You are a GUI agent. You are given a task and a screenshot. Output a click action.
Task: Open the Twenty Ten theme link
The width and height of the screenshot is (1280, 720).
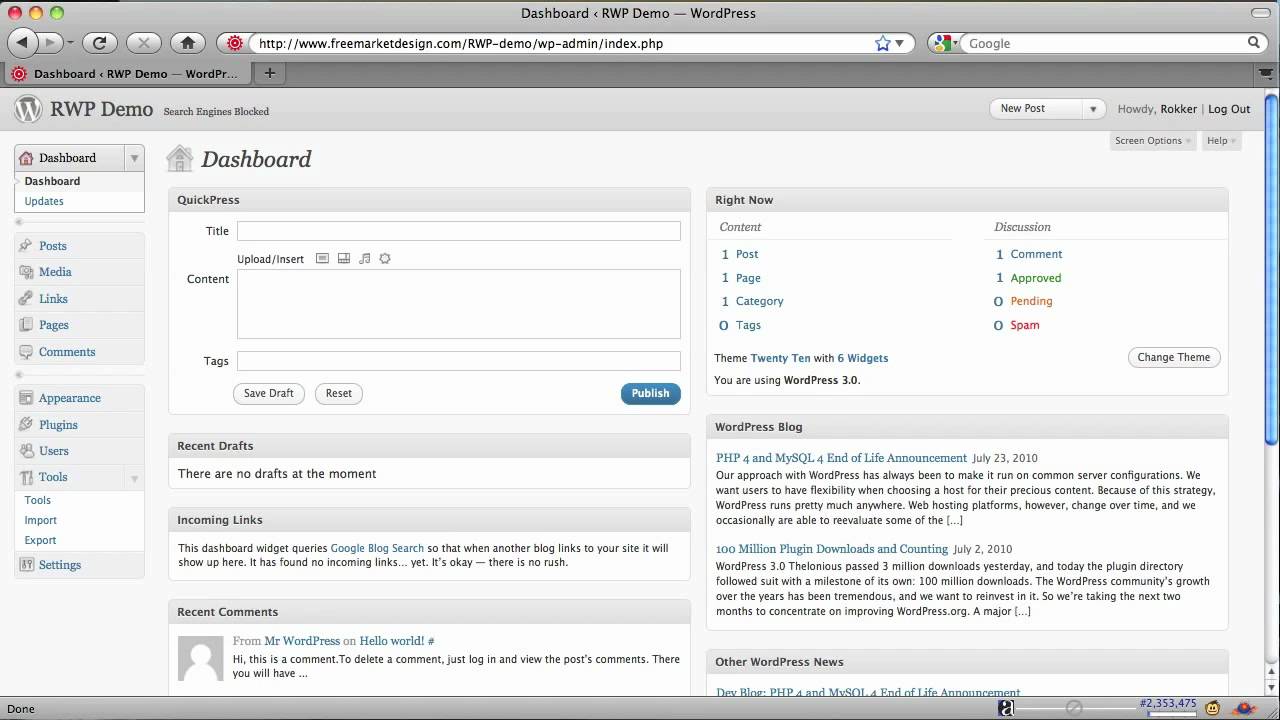coord(781,358)
